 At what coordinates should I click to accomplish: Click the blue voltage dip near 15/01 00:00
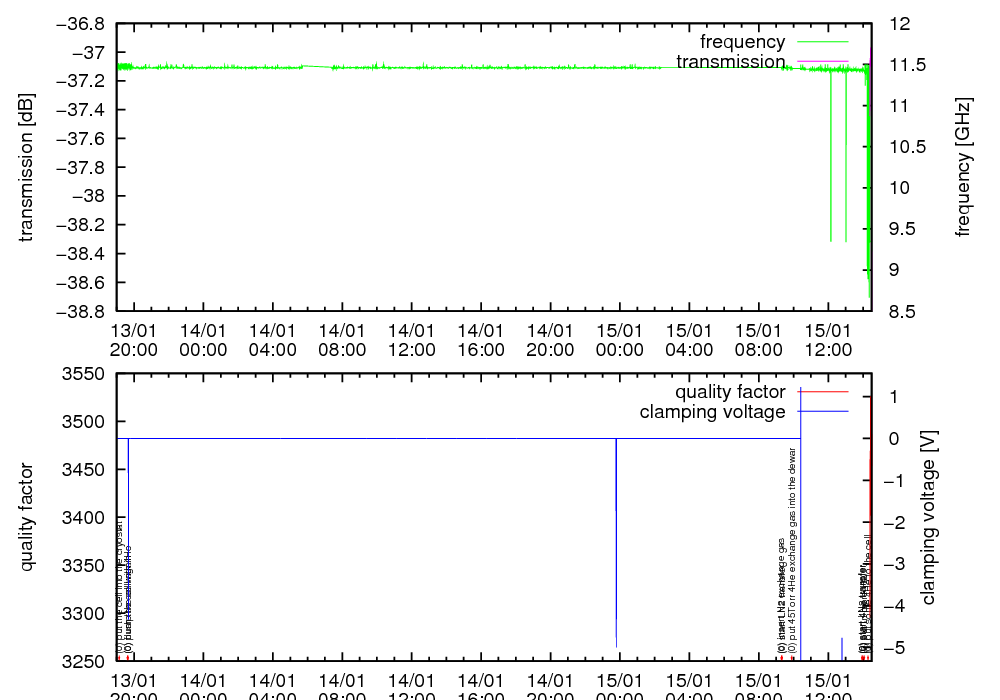point(616,540)
